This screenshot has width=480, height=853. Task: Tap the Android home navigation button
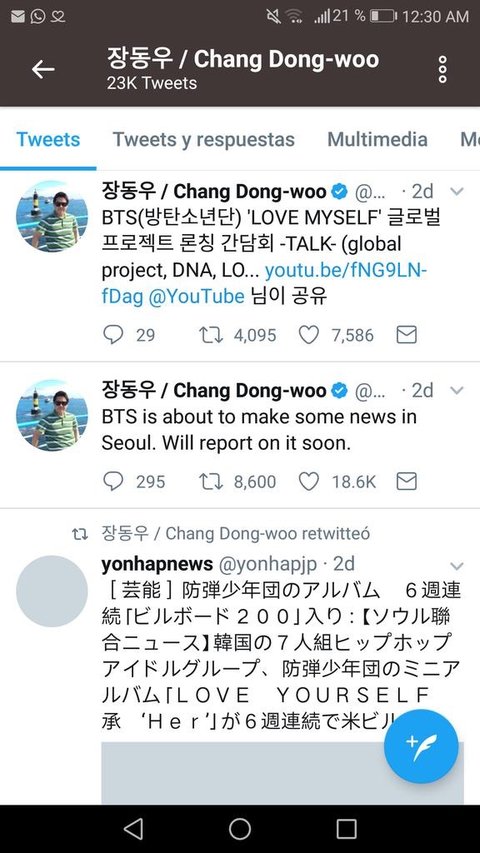tap(239, 829)
